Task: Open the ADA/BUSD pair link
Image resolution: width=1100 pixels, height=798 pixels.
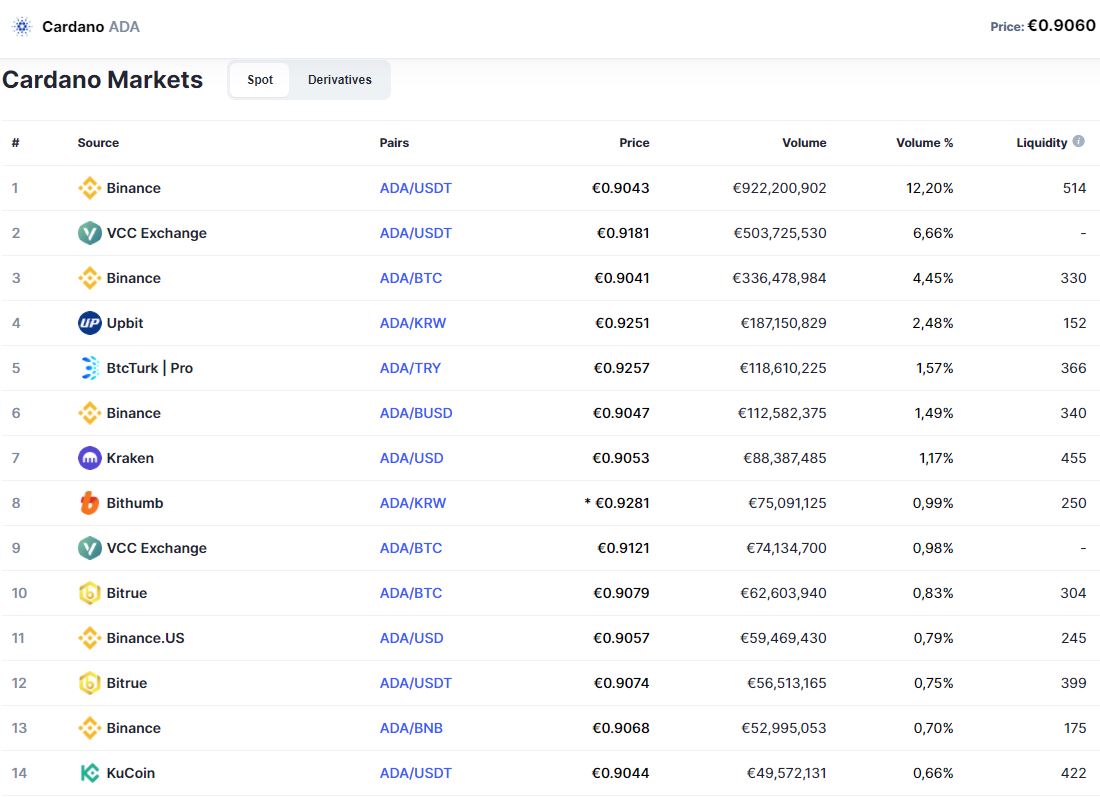Action: [x=416, y=413]
